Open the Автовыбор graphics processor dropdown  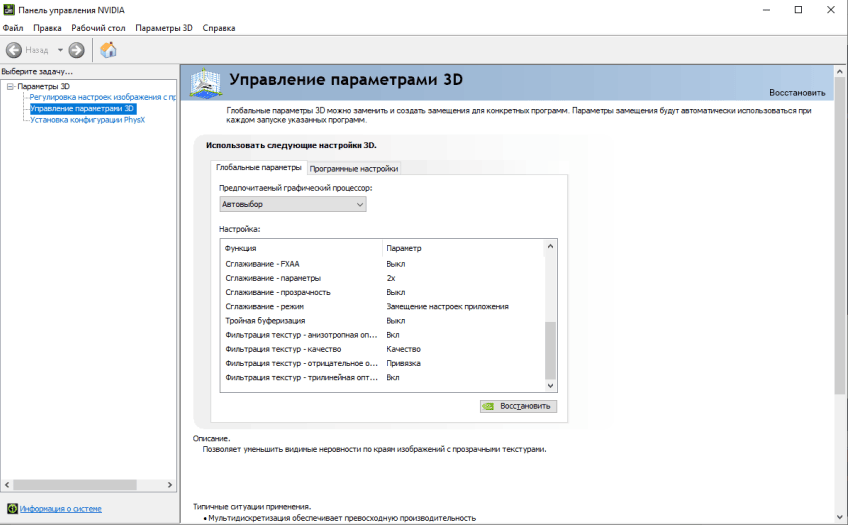tap(294, 205)
